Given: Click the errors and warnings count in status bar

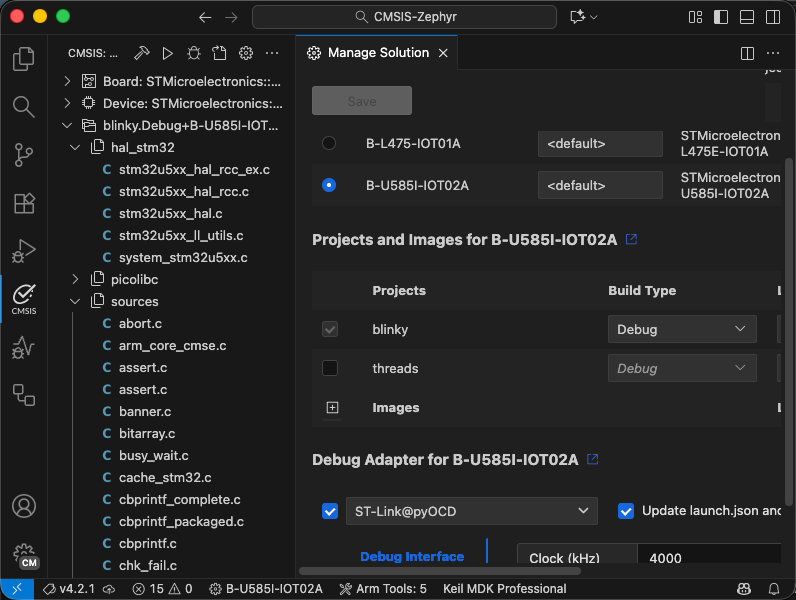Looking at the screenshot, I should (x=162, y=589).
